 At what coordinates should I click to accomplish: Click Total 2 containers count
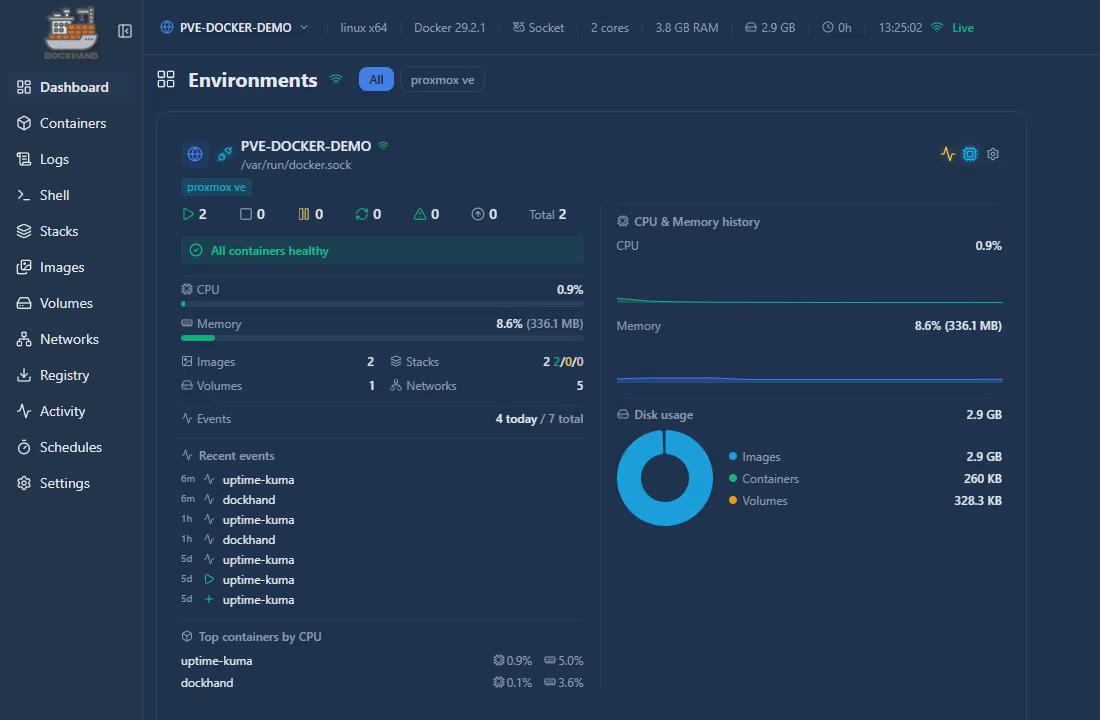547,214
